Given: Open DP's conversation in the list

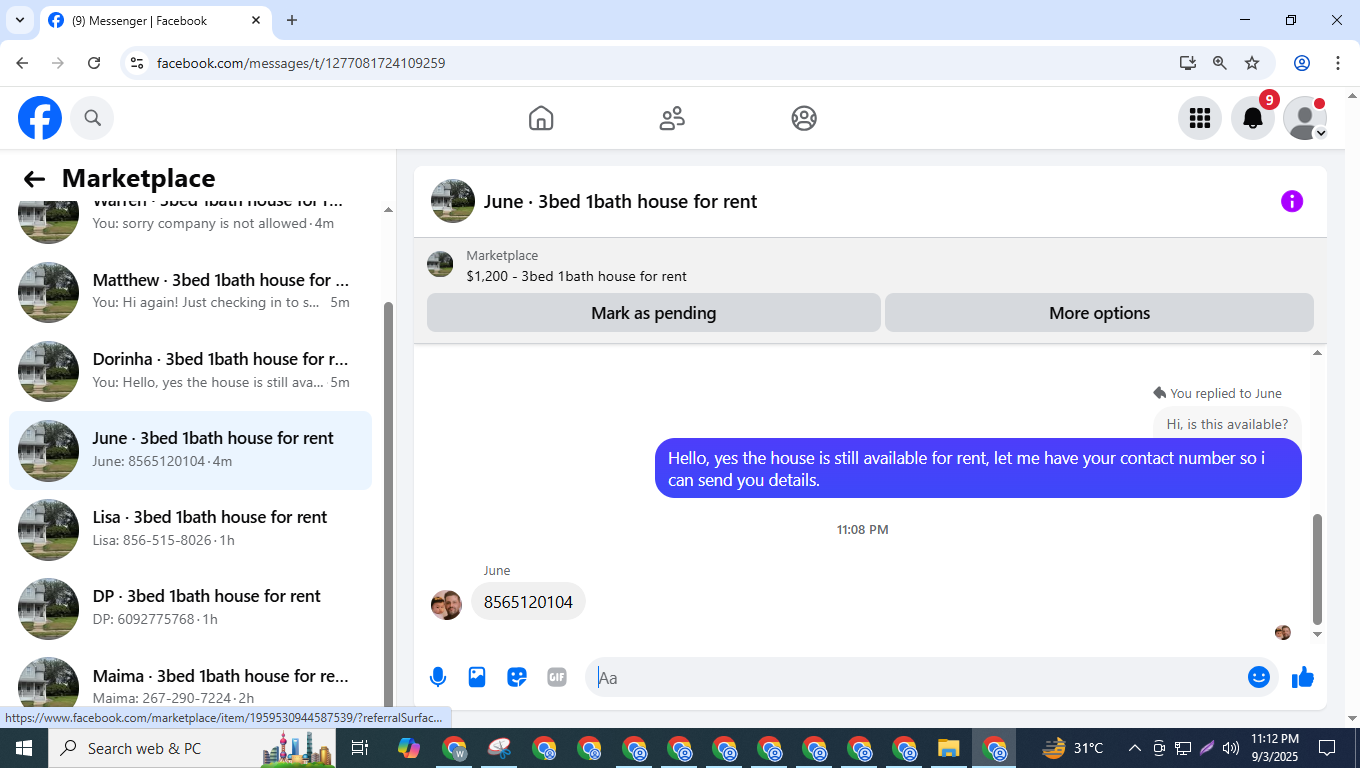Looking at the screenshot, I should [x=190, y=608].
